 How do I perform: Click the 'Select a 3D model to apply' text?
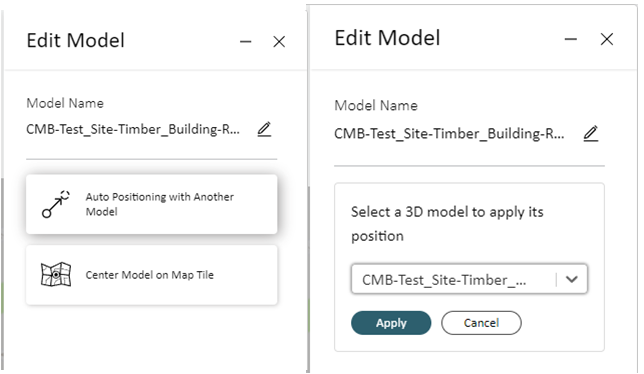pos(447,224)
